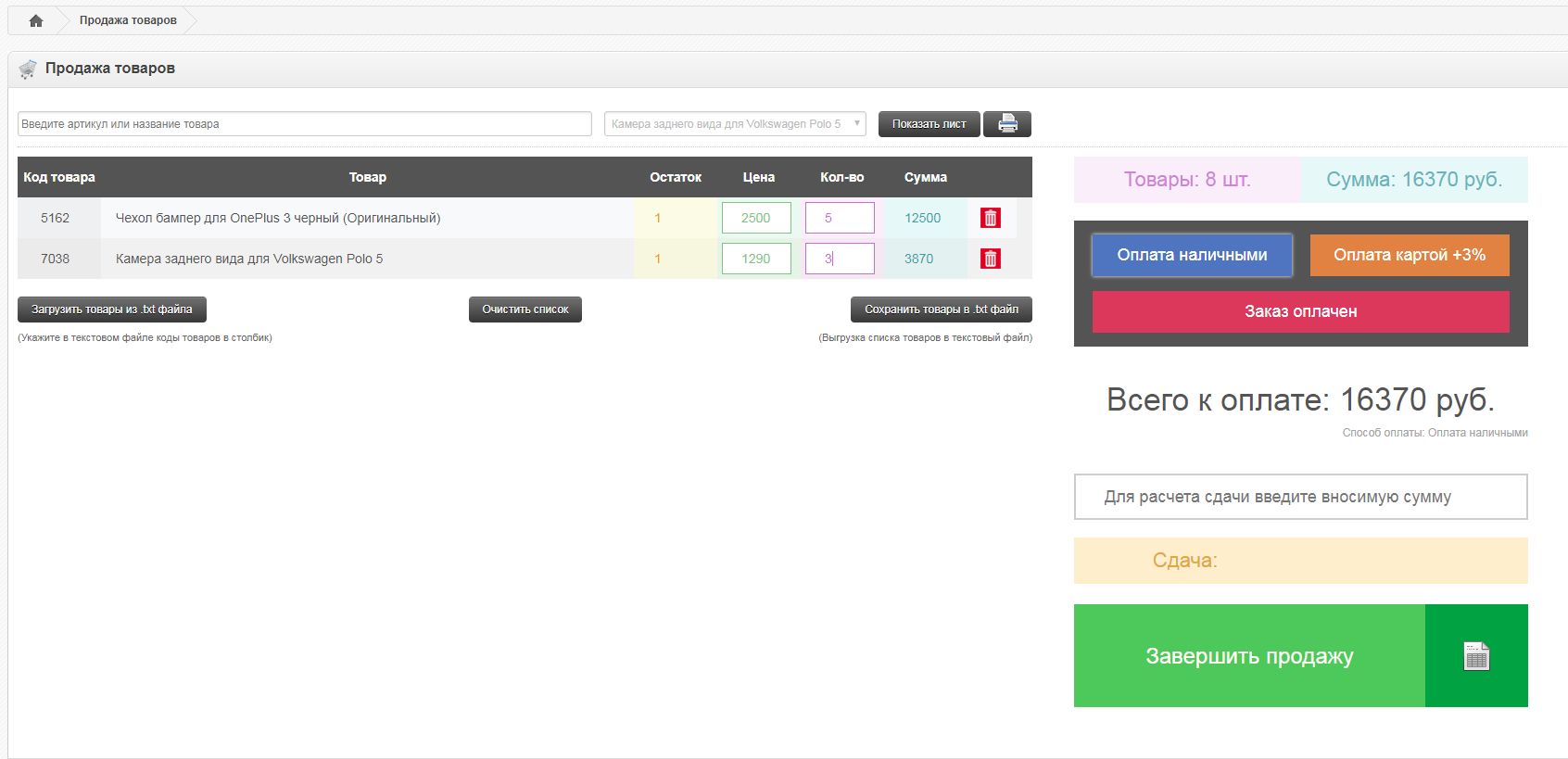Open Продажа товаров breadcrumb item
Screen dimensions: 1568x759
(128, 20)
